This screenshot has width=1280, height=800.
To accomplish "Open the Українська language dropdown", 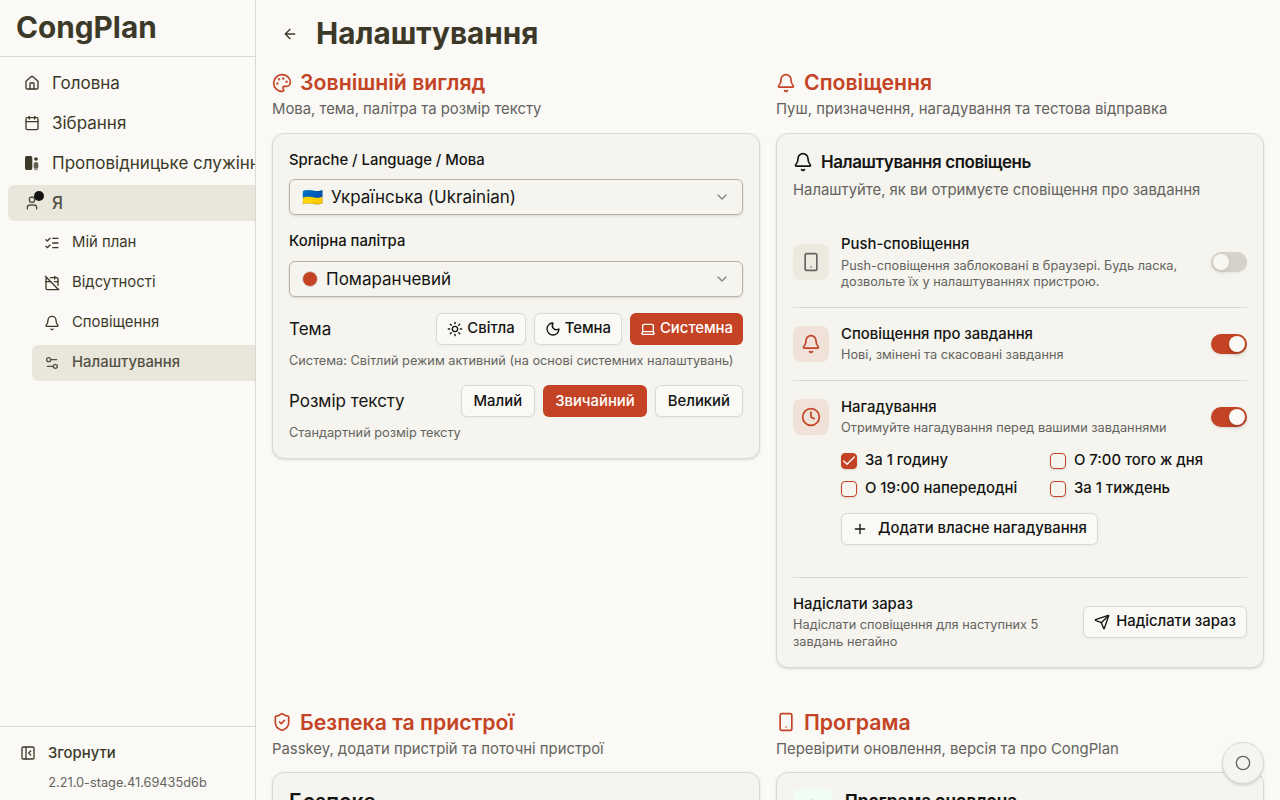I will point(516,197).
